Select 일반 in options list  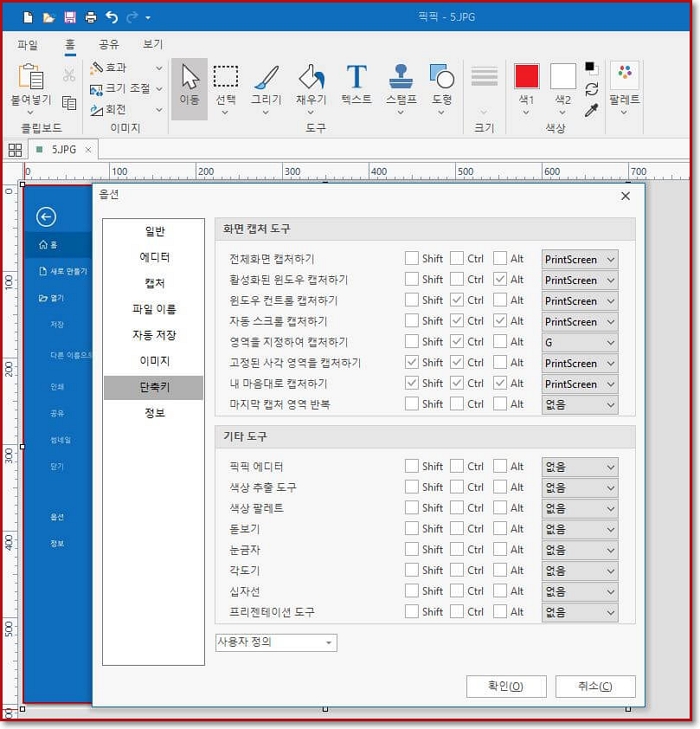(x=154, y=231)
